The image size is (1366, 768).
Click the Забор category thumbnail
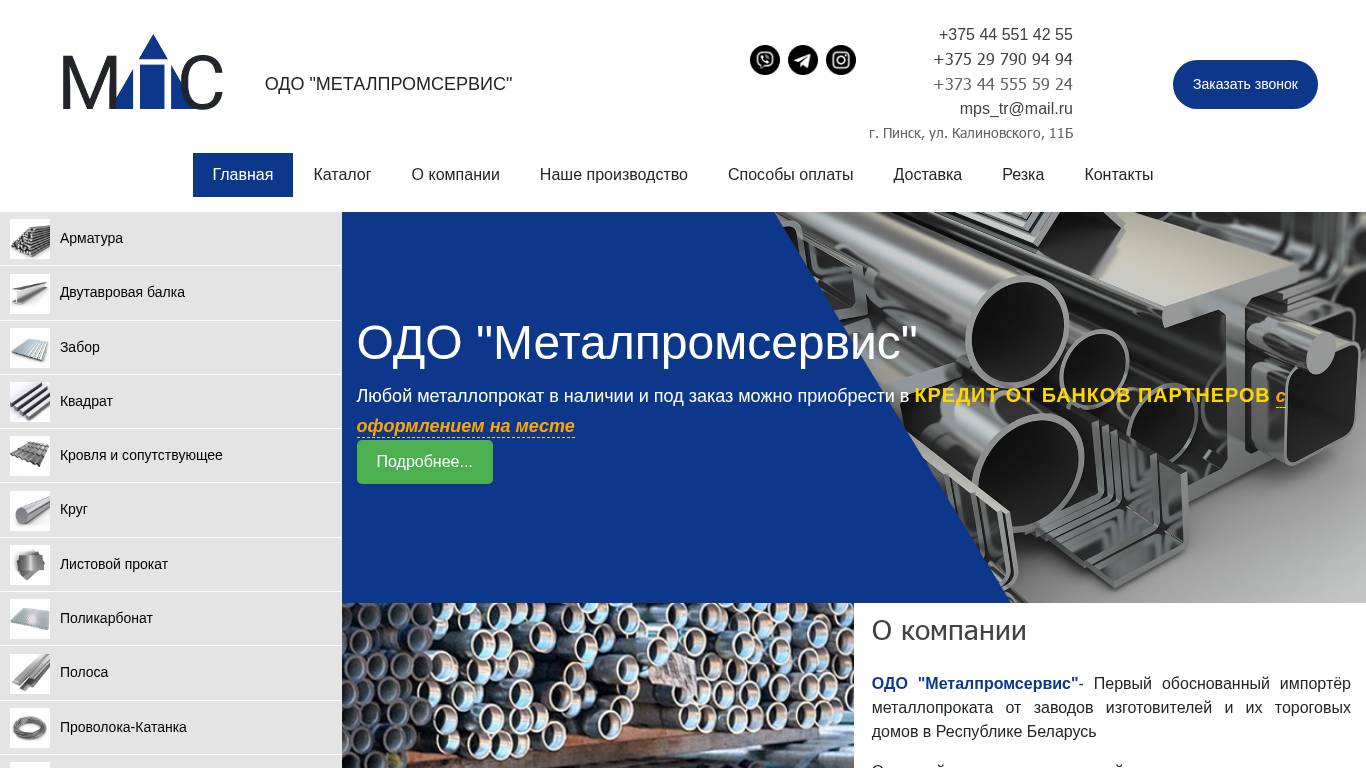pos(30,348)
